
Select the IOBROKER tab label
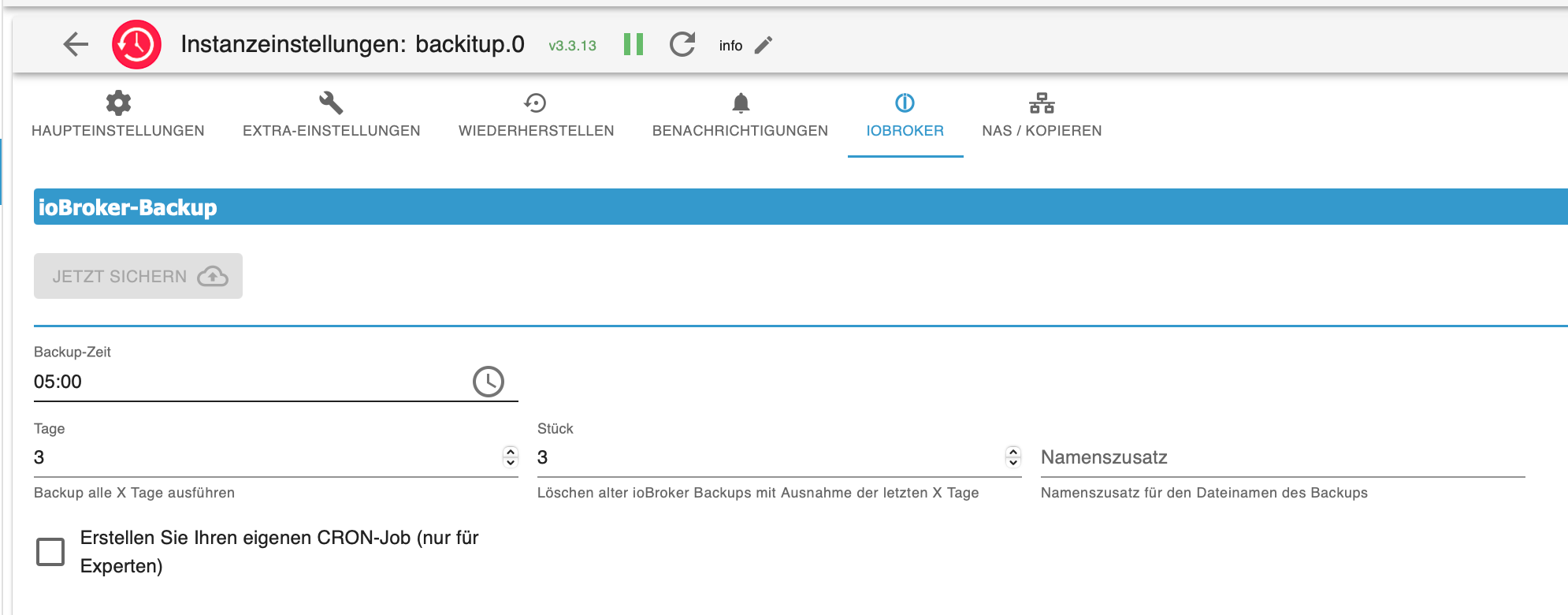click(905, 131)
